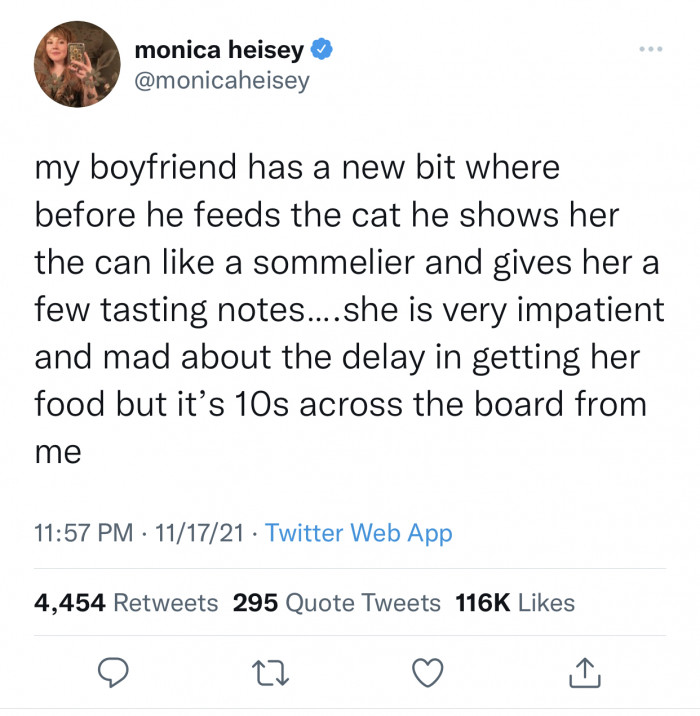700x716 pixels.
Task: Show who liked: 116K Likes
Action: [x=515, y=602]
